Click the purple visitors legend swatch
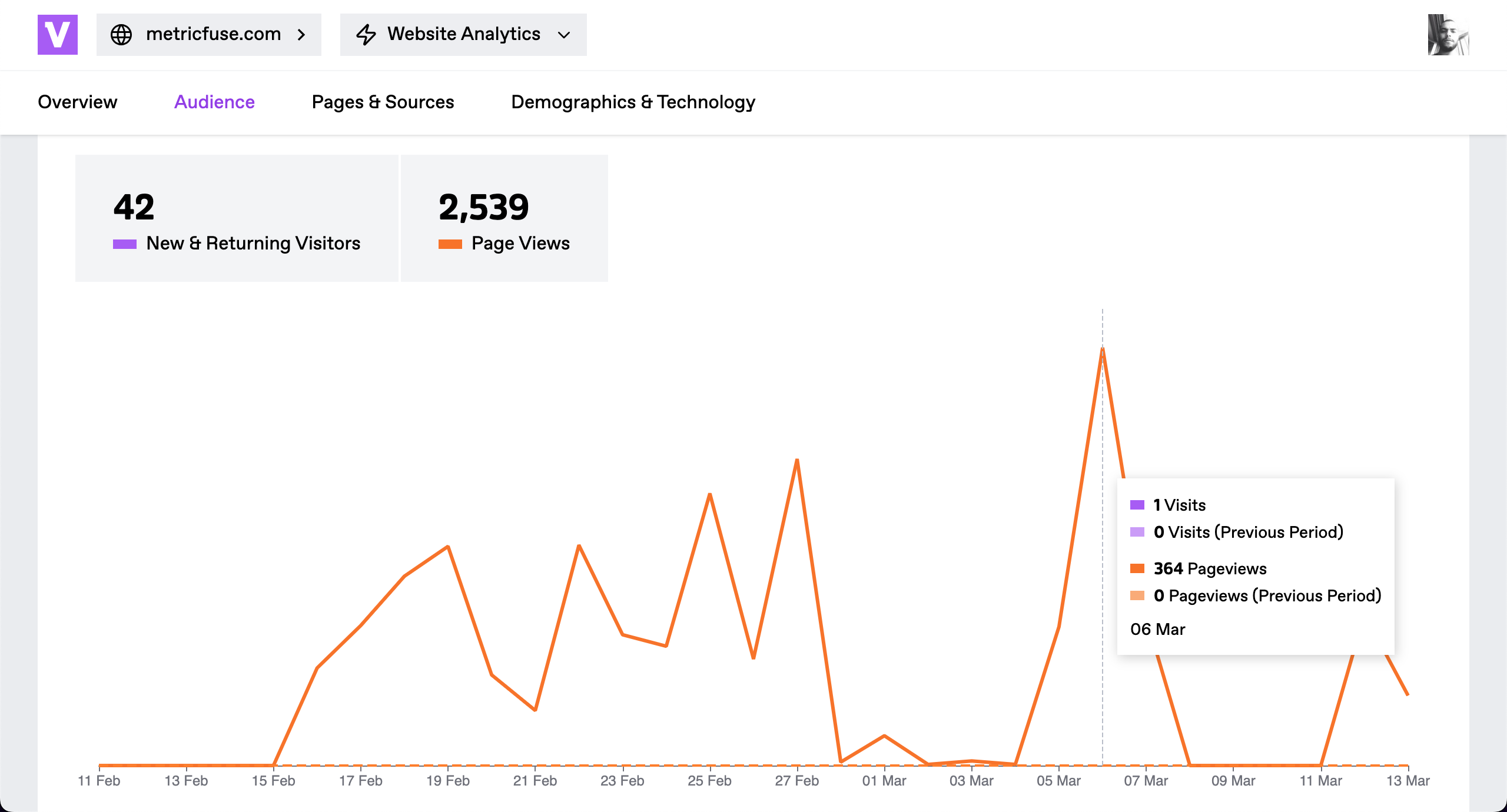This screenshot has width=1507, height=812. pyautogui.click(x=125, y=244)
